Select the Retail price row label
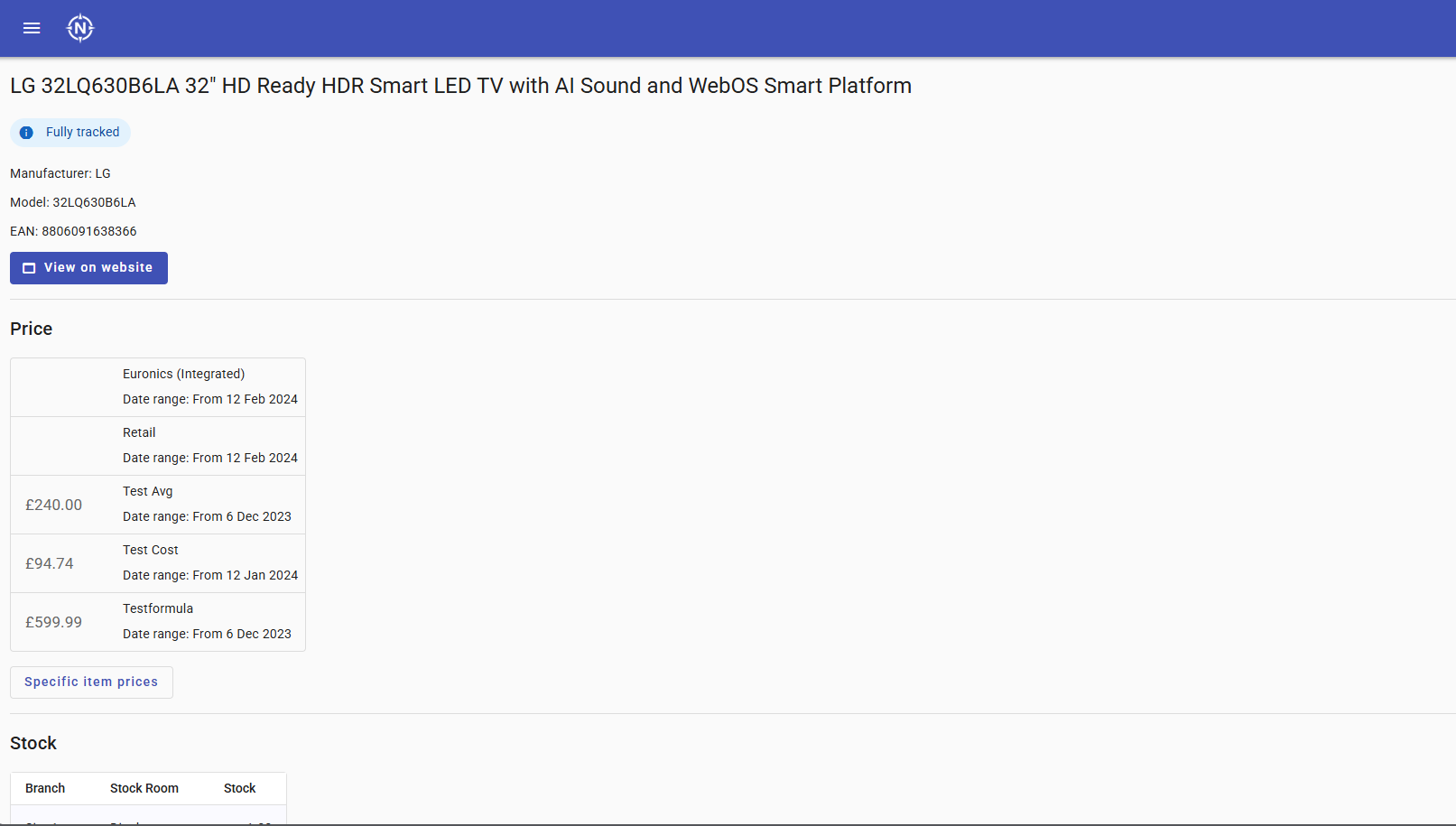The height and width of the screenshot is (826, 1456). point(139,432)
